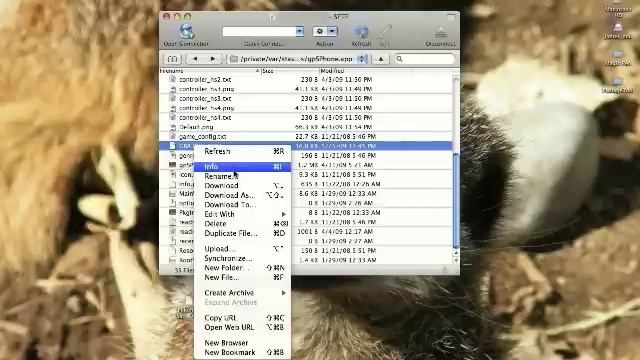Choose Refresh in the context menu
The height and width of the screenshot is (360, 640).
point(242,151)
